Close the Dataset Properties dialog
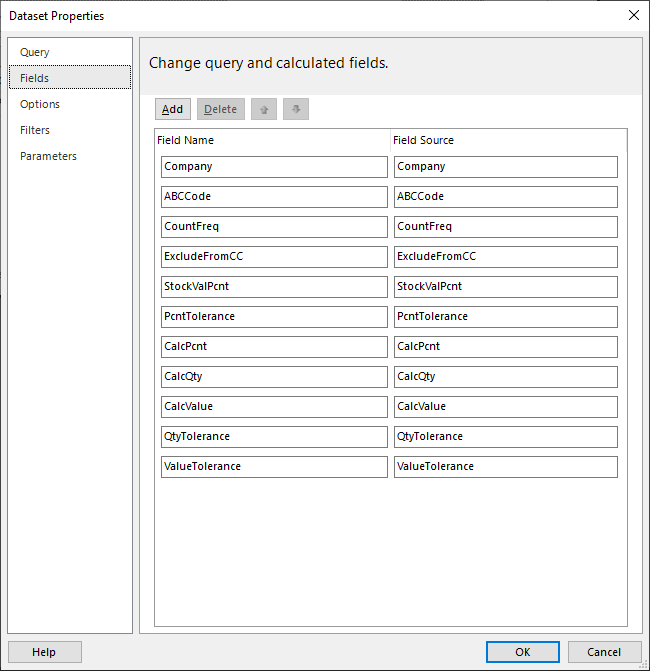This screenshot has width=650, height=671. (x=634, y=15)
